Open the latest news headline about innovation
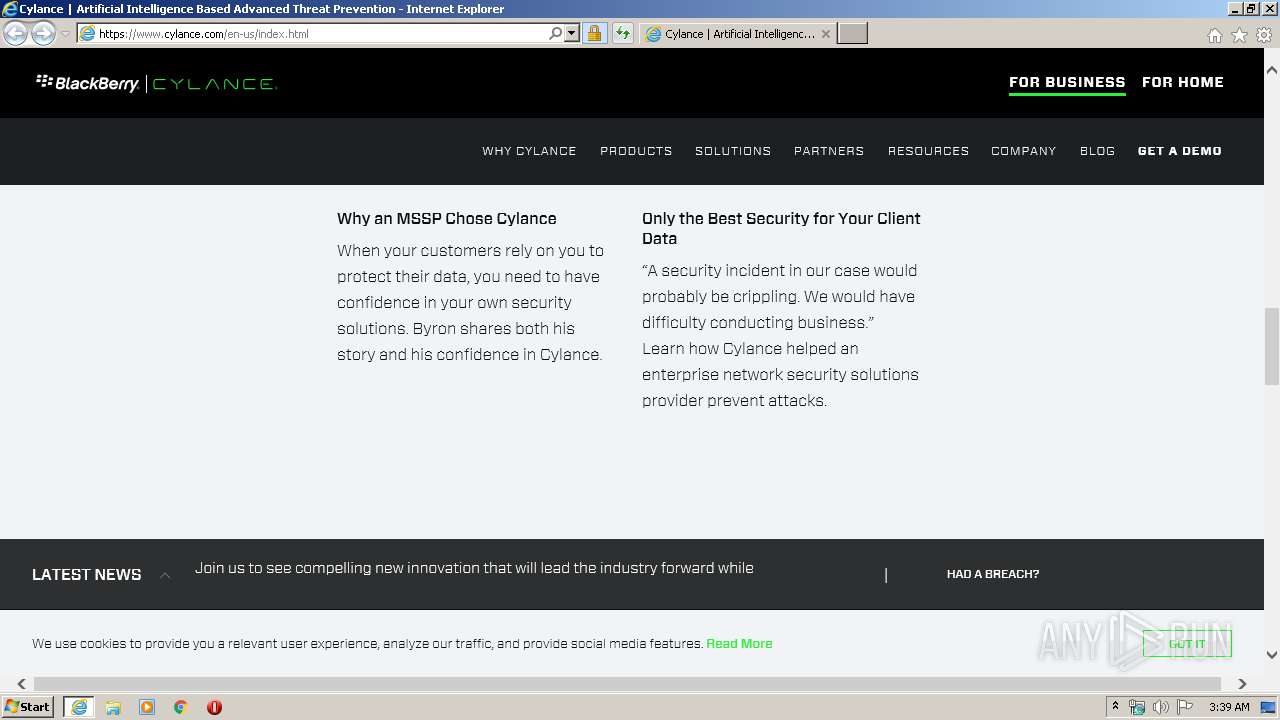Viewport: 1280px width, 720px height. [x=474, y=568]
